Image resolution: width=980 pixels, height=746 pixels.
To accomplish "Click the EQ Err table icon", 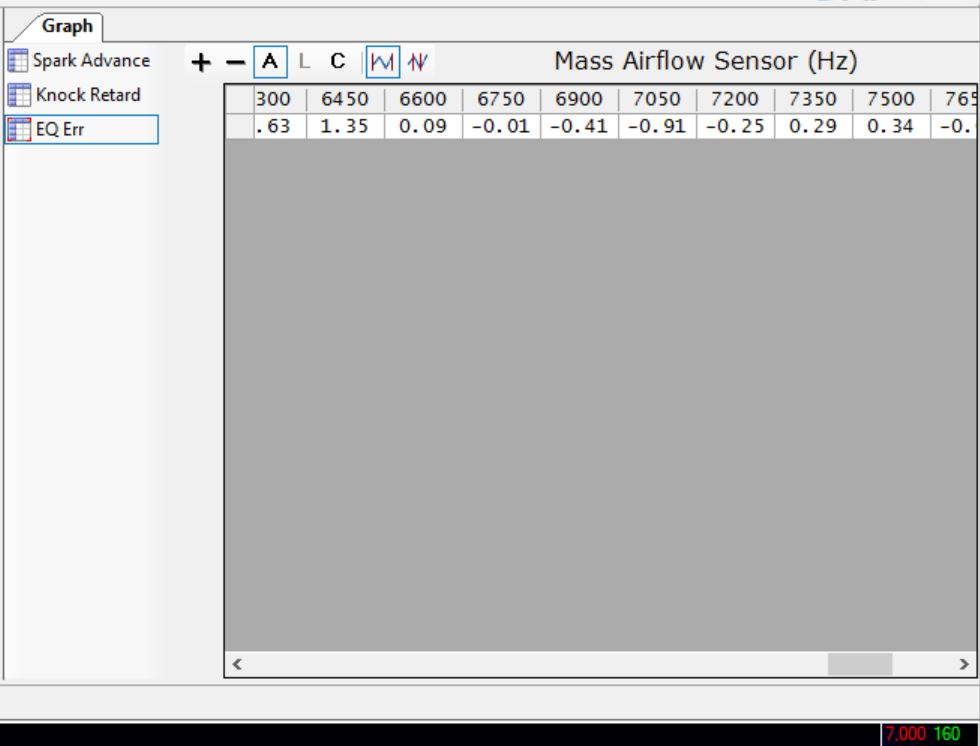I will pyautogui.click(x=19, y=129).
